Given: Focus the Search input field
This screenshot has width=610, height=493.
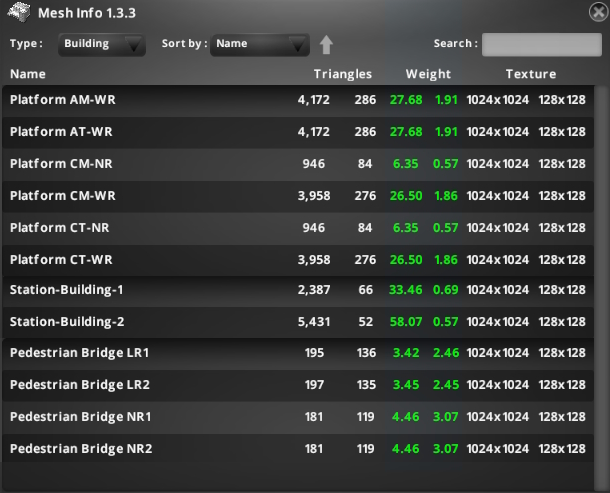Looking at the screenshot, I should coord(542,44).
